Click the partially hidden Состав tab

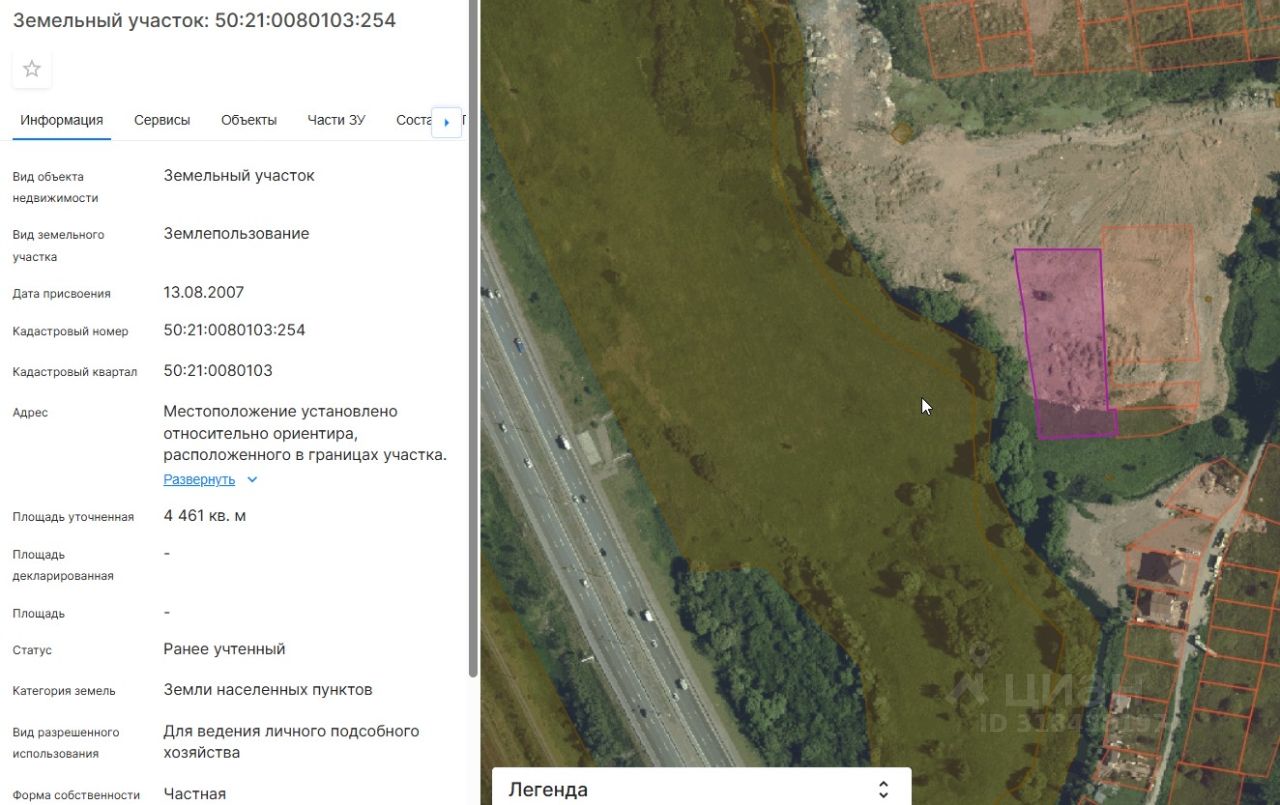[x=414, y=120]
